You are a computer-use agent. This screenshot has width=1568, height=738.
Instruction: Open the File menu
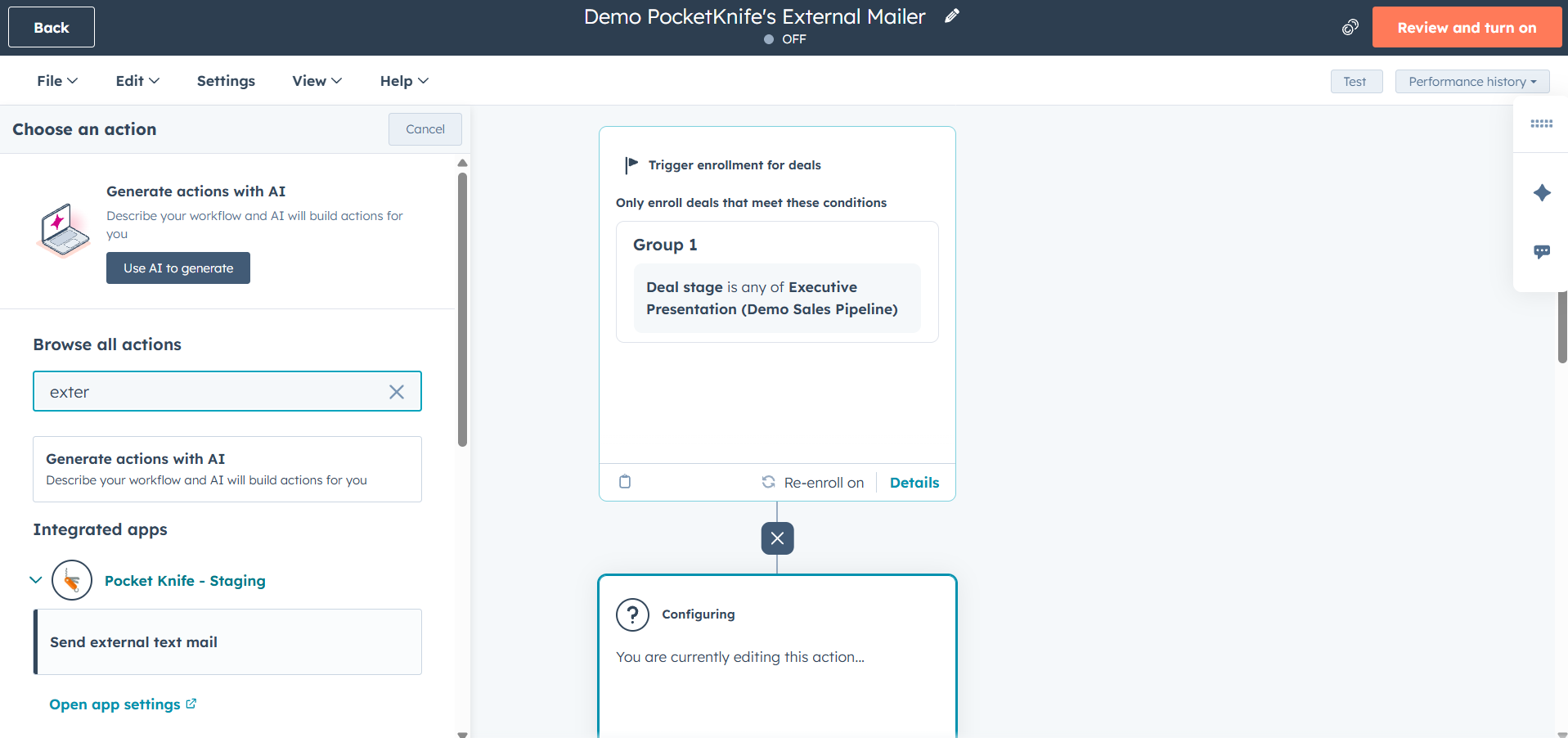point(56,81)
